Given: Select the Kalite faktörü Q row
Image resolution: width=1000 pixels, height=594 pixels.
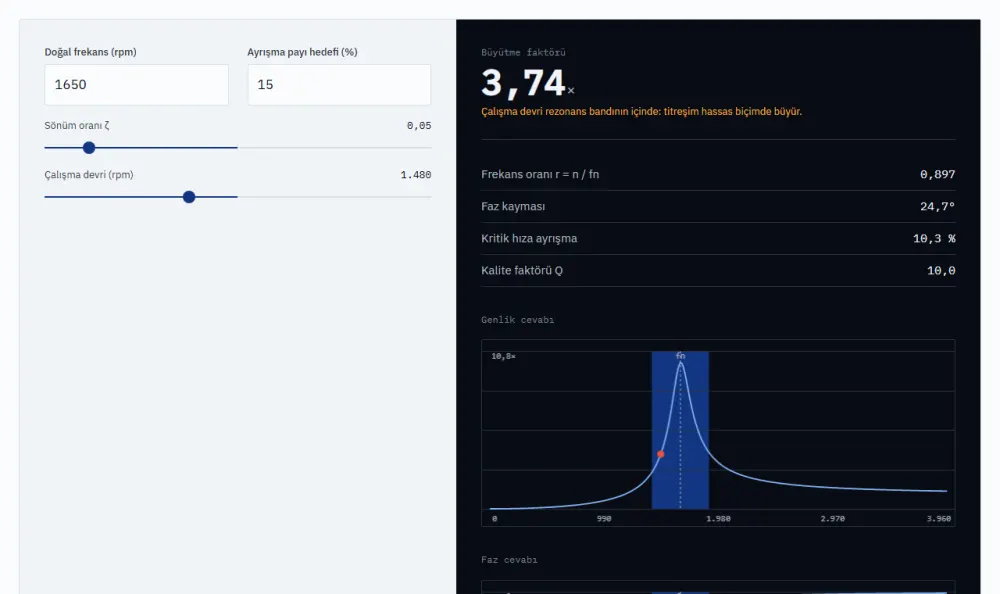Looking at the screenshot, I should click(718, 271).
